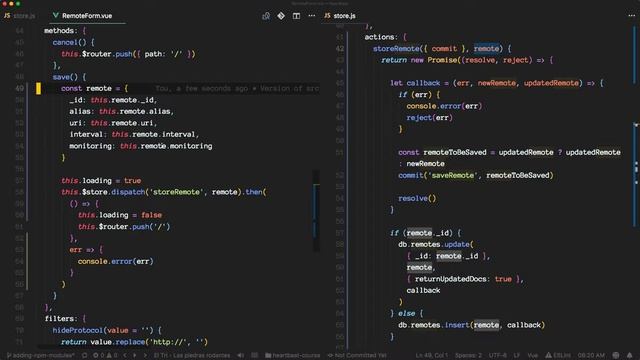Open the LF end-of-line picker
Screen dimensions: 640x360
[516, 356]
